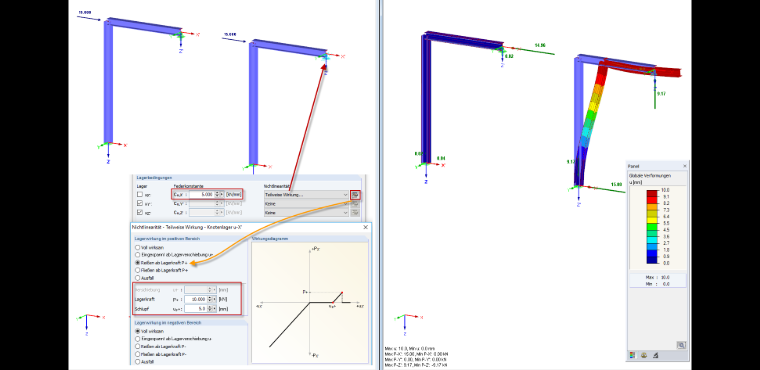Click 'Globale Verformungen' label in Panel

point(649,176)
